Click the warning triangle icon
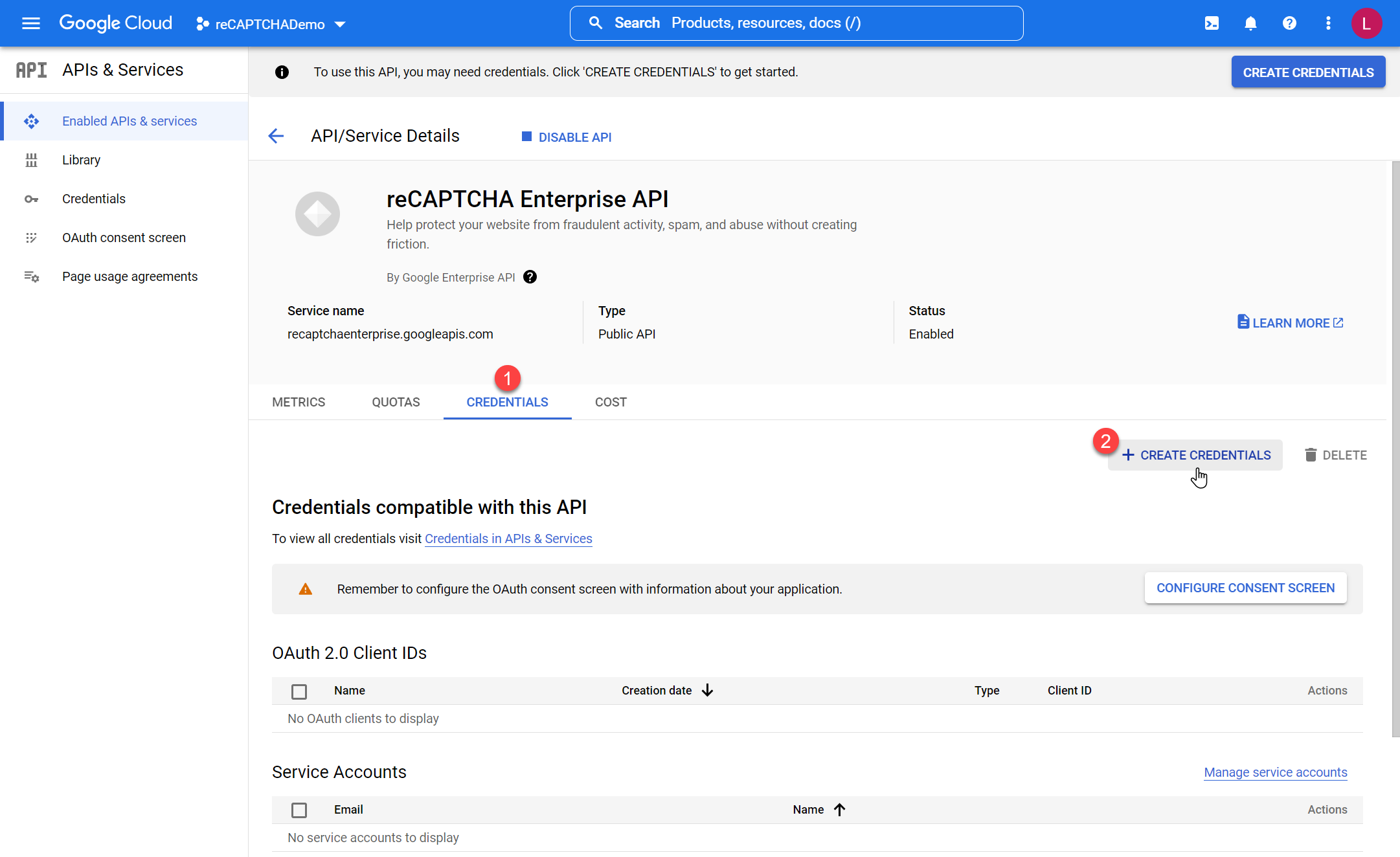 (x=305, y=589)
